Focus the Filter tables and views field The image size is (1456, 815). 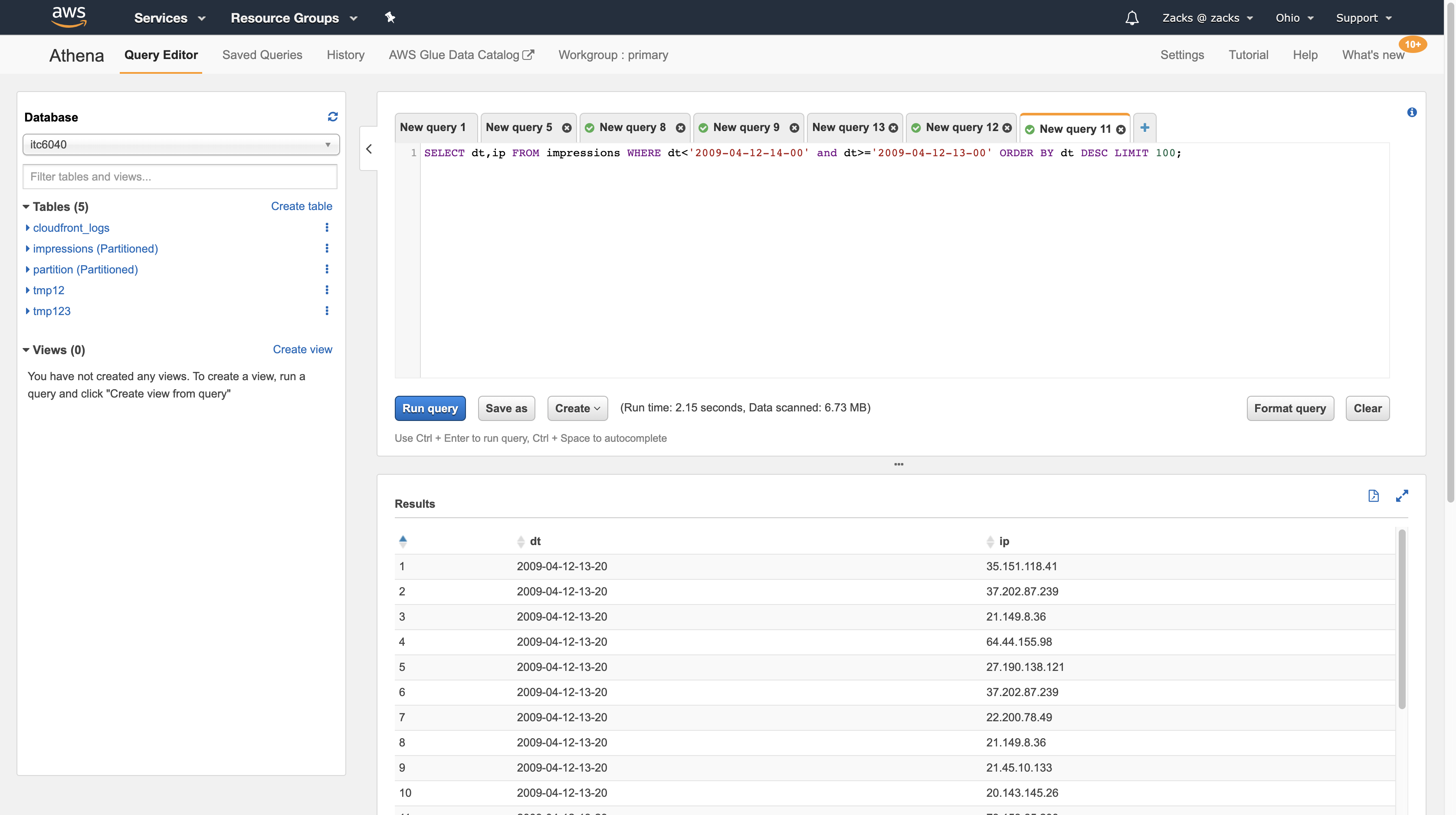click(x=180, y=177)
